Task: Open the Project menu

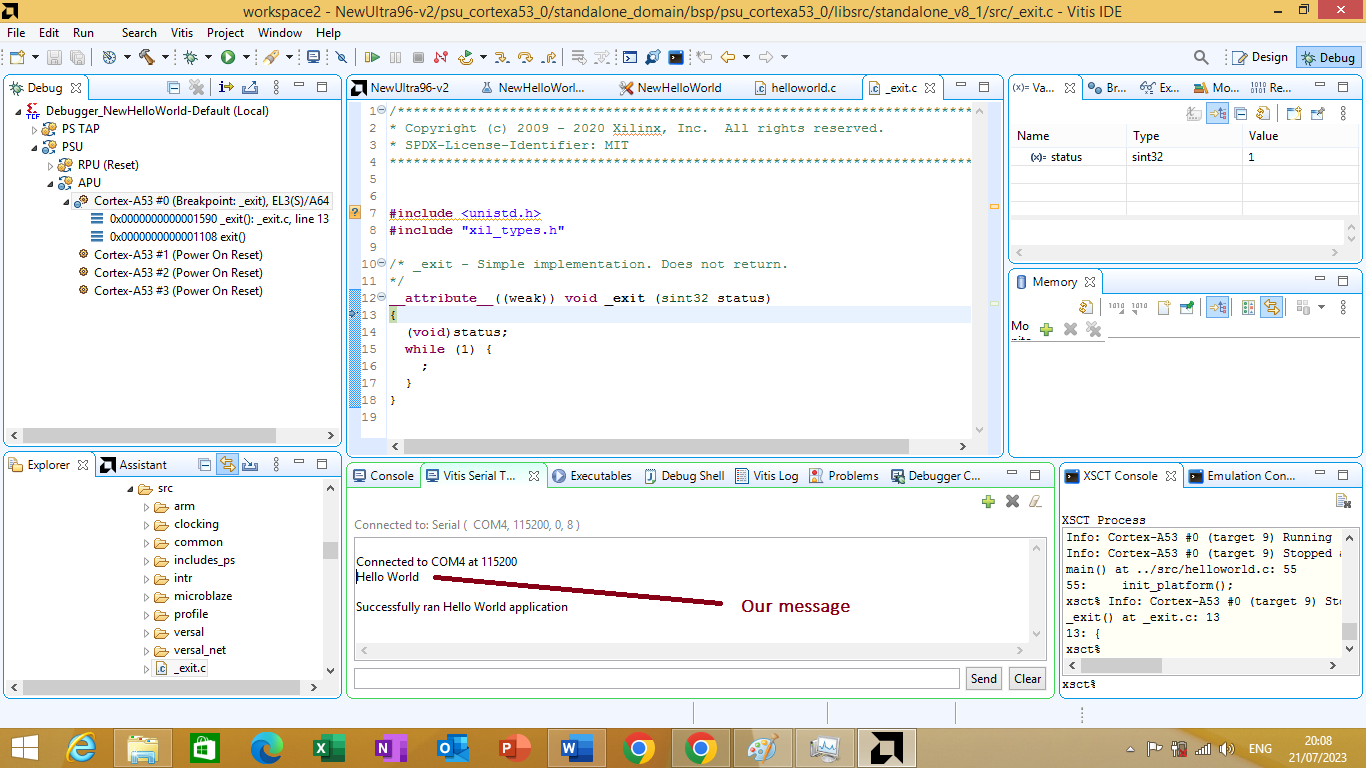Action: pos(225,33)
